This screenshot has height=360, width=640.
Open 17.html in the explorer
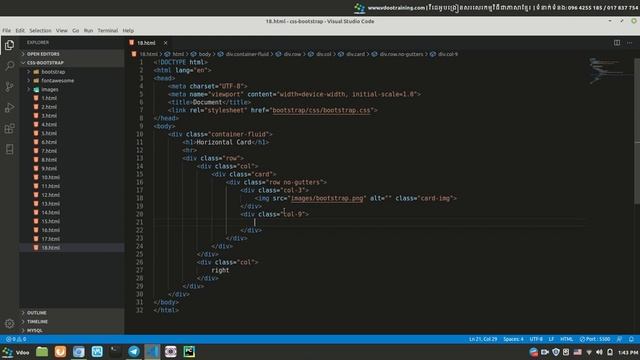[x=50, y=239]
